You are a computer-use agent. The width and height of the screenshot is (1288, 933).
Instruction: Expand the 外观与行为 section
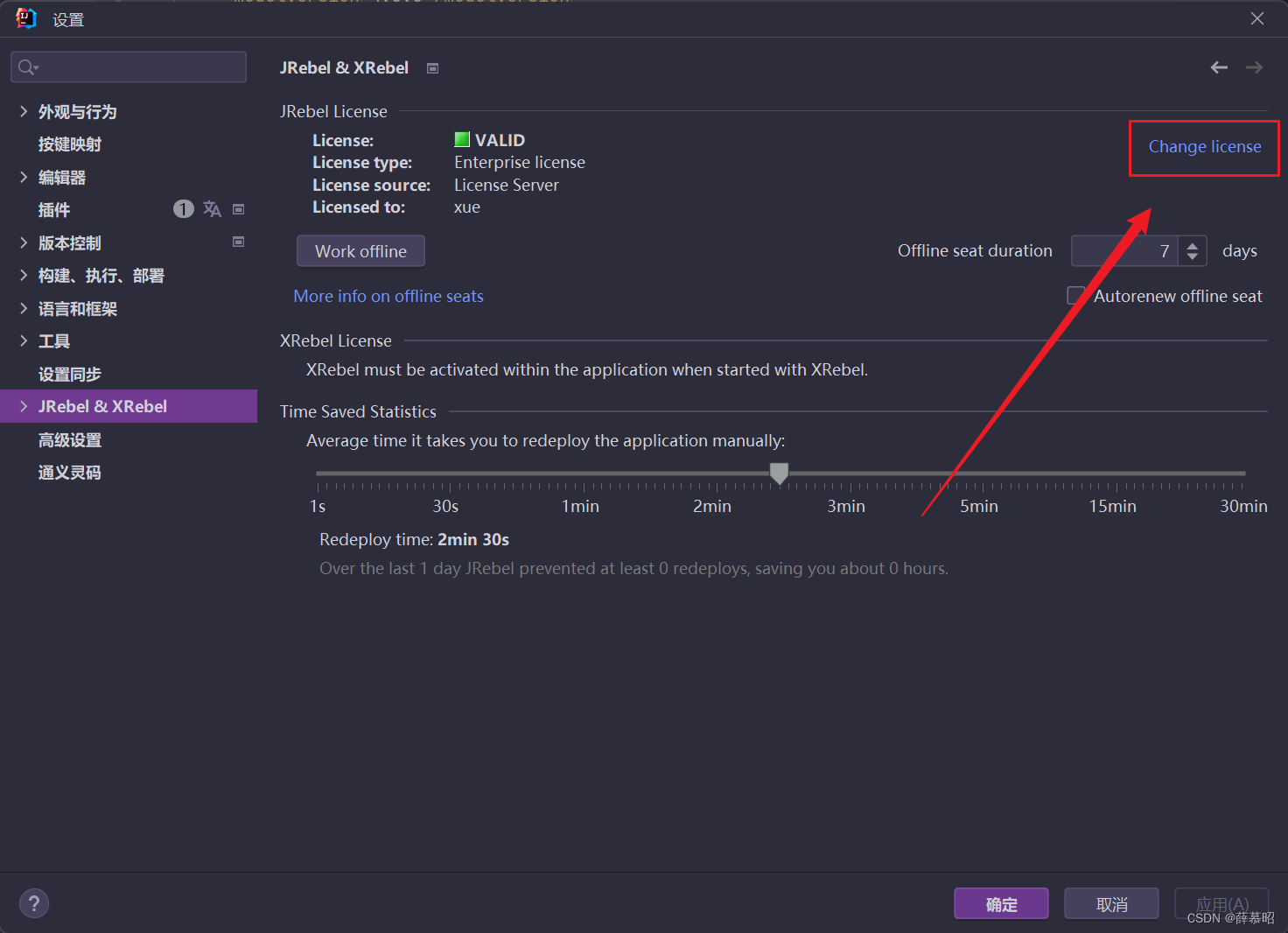(24, 111)
